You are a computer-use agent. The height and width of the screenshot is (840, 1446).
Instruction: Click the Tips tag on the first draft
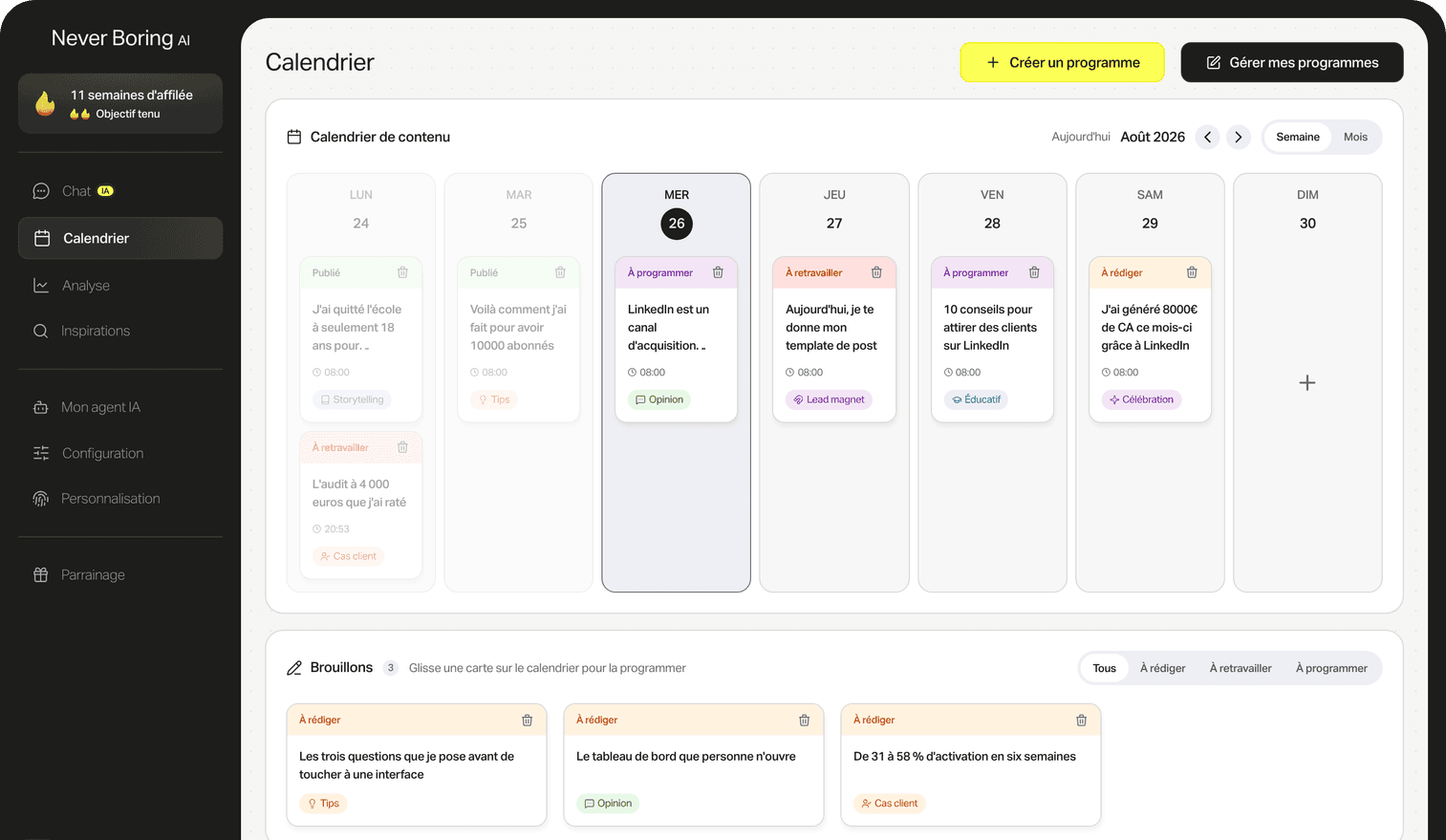[x=323, y=804]
